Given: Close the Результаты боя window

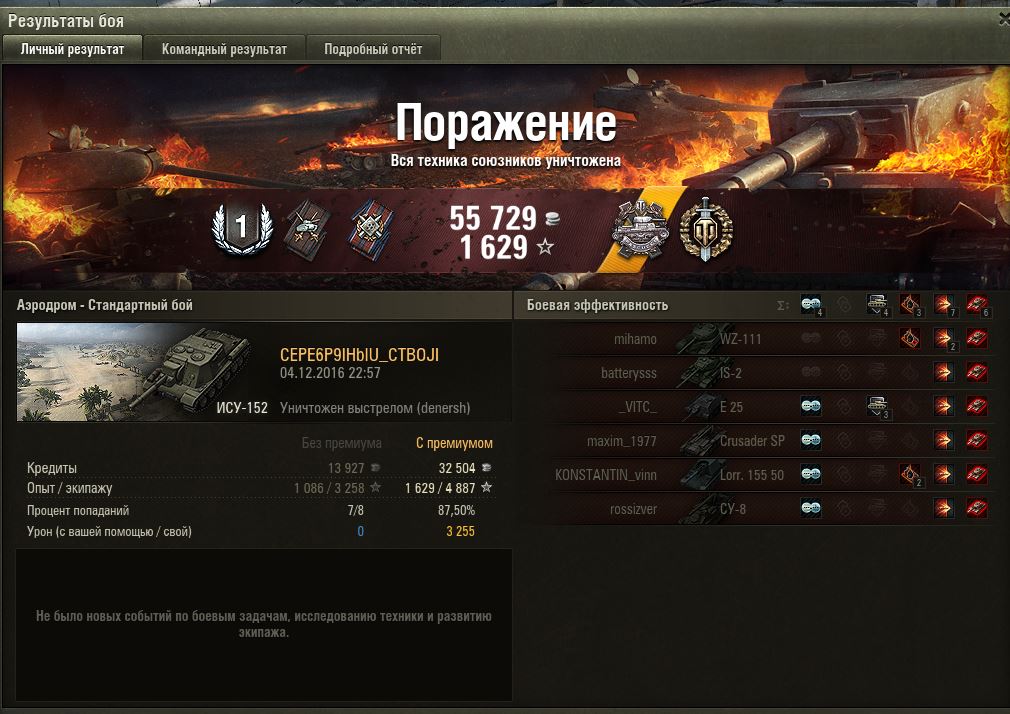Looking at the screenshot, I should point(1004,21).
